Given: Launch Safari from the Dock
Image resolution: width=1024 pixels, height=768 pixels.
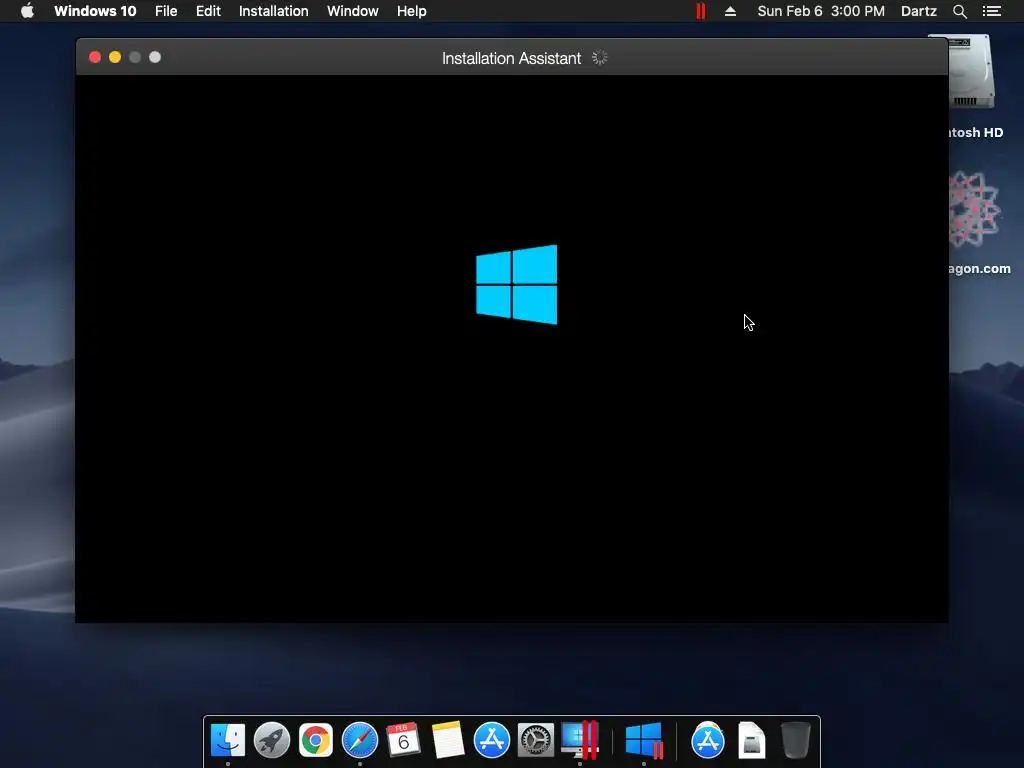Looking at the screenshot, I should pyautogui.click(x=360, y=740).
